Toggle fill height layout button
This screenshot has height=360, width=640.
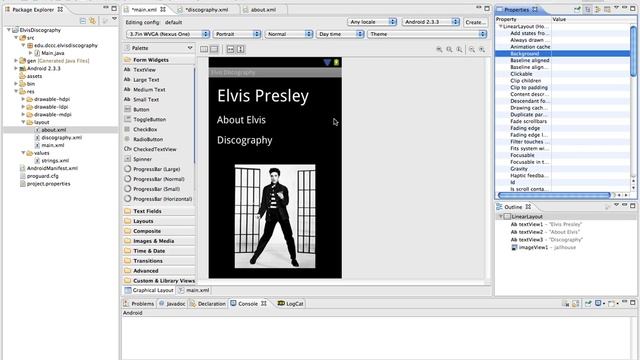click(240, 49)
